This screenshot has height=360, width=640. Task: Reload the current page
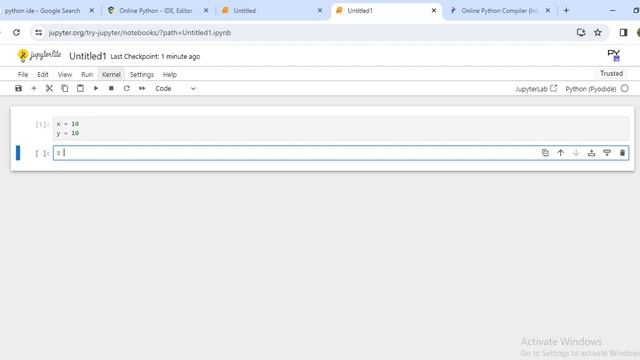click(16, 32)
